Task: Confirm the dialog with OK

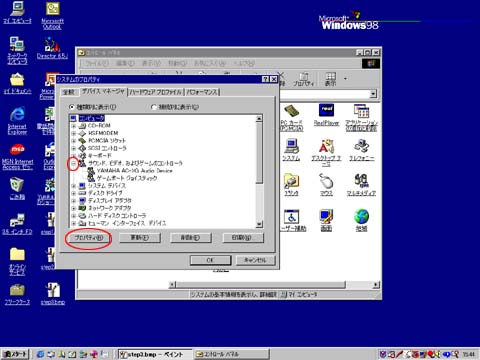Action: pyautogui.click(x=210, y=260)
